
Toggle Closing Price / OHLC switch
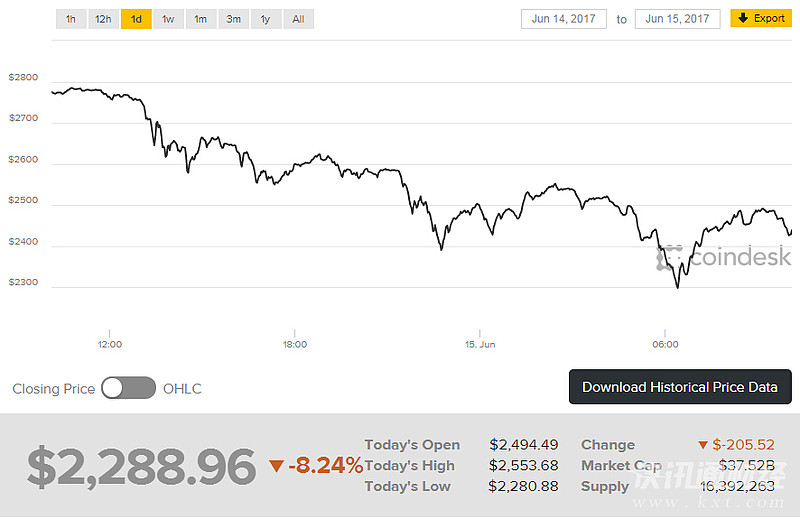[x=129, y=388]
